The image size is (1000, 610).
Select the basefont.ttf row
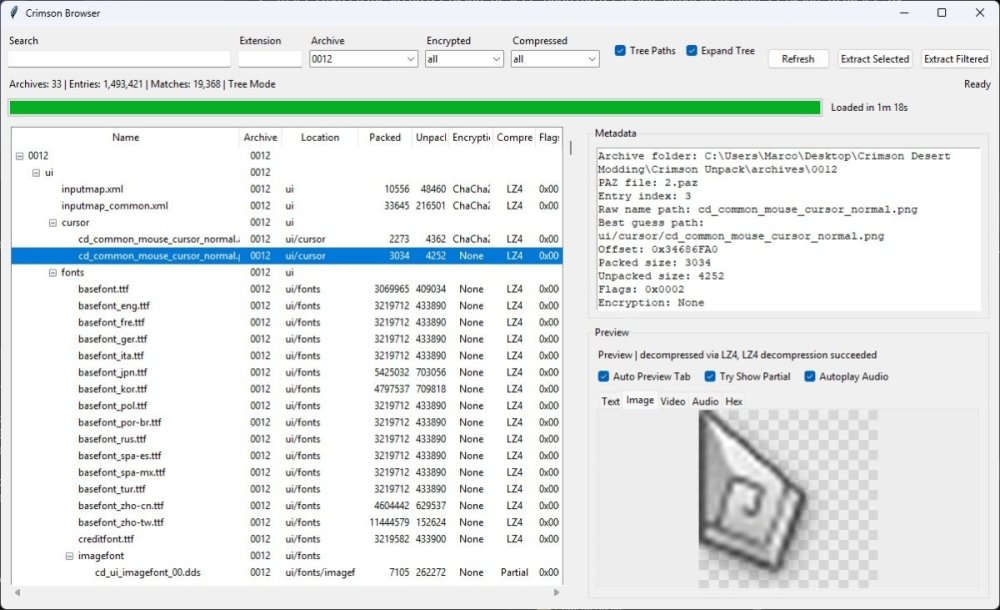click(x=287, y=289)
